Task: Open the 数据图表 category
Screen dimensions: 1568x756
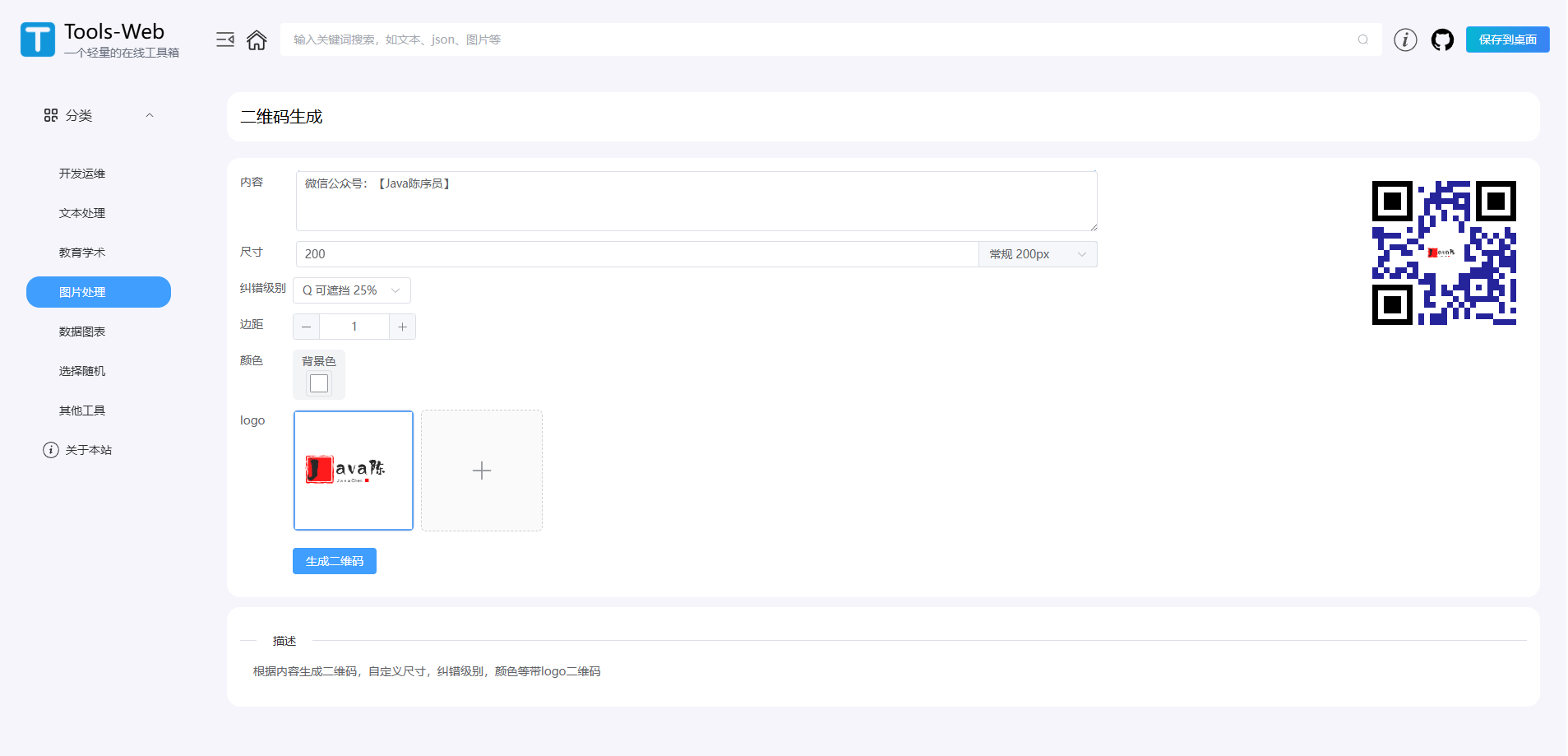Action: (82, 332)
